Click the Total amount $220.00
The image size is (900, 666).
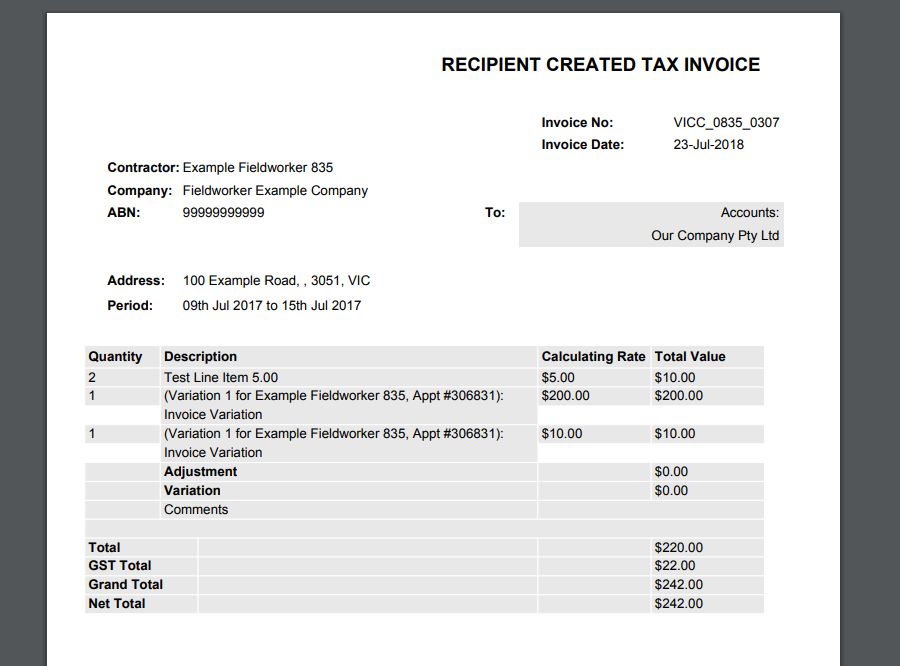click(x=678, y=547)
